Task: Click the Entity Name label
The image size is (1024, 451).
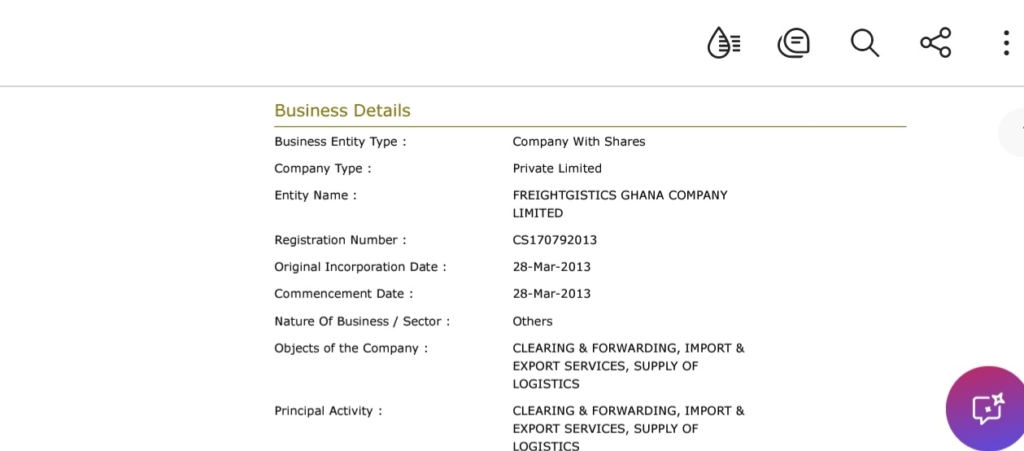Action: click(x=315, y=195)
